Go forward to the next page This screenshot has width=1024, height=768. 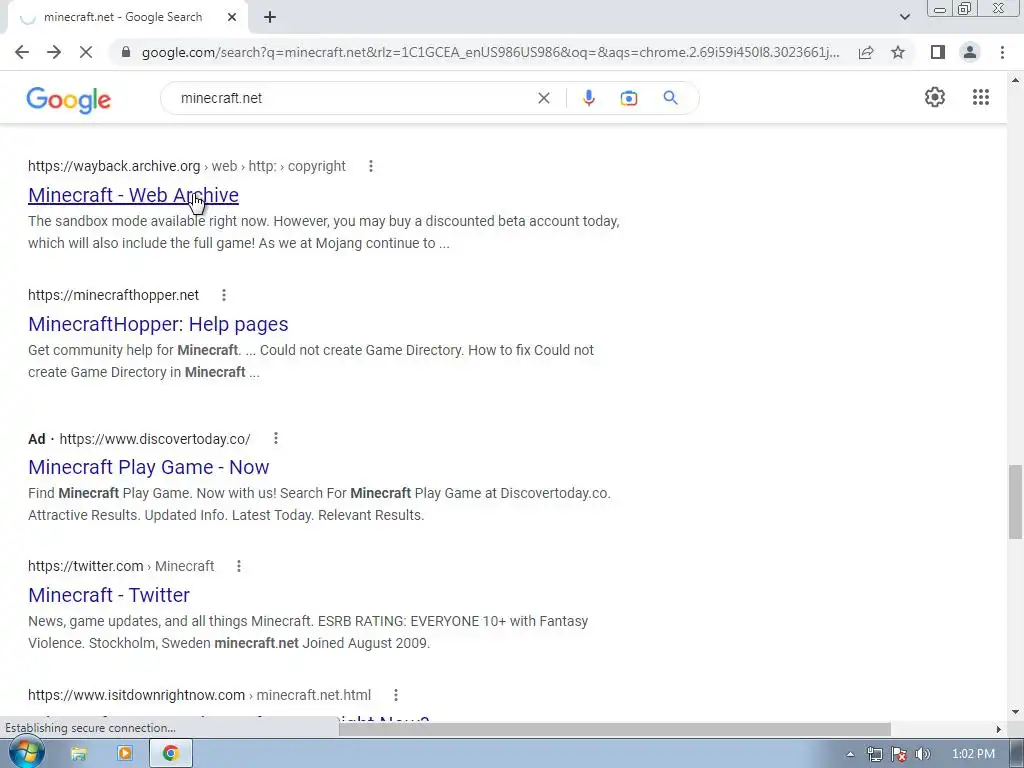click(x=54, y=52)
